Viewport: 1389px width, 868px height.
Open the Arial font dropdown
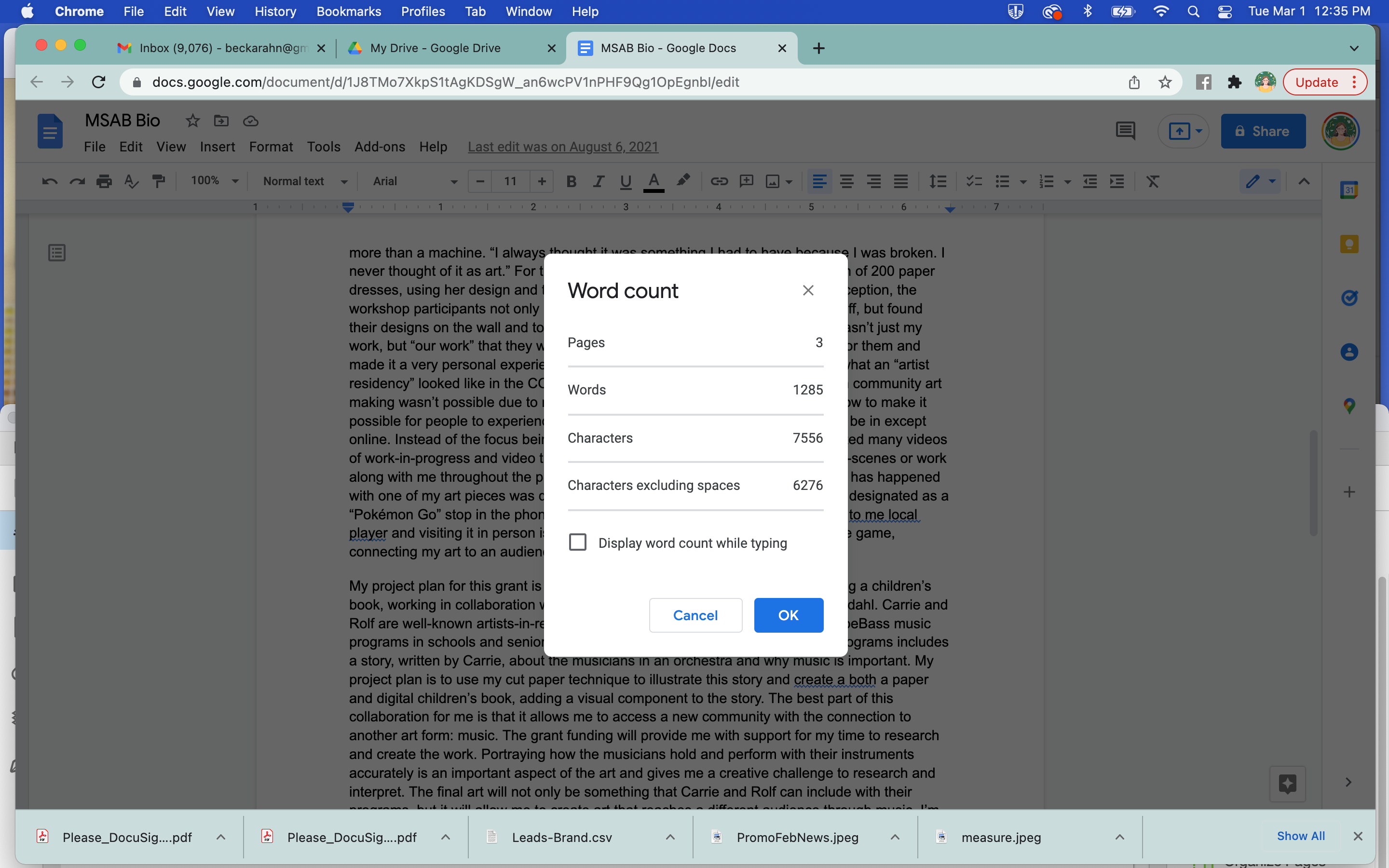tap(415, 181)
